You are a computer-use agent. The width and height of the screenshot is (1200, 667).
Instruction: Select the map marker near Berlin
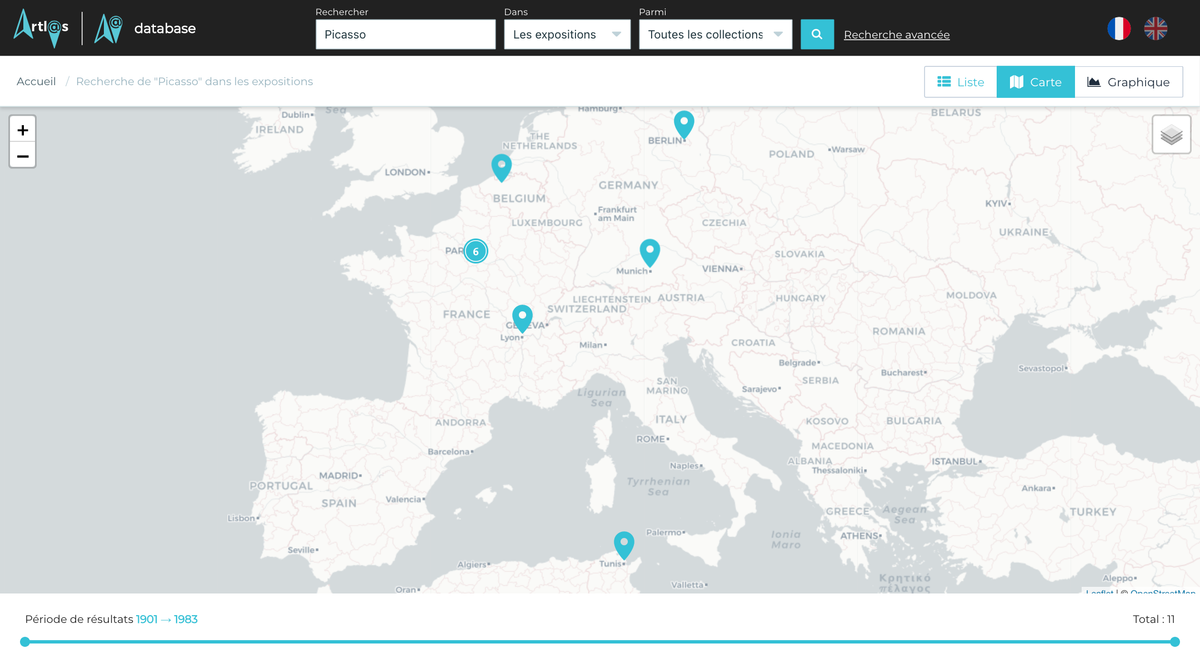(683, 124)
